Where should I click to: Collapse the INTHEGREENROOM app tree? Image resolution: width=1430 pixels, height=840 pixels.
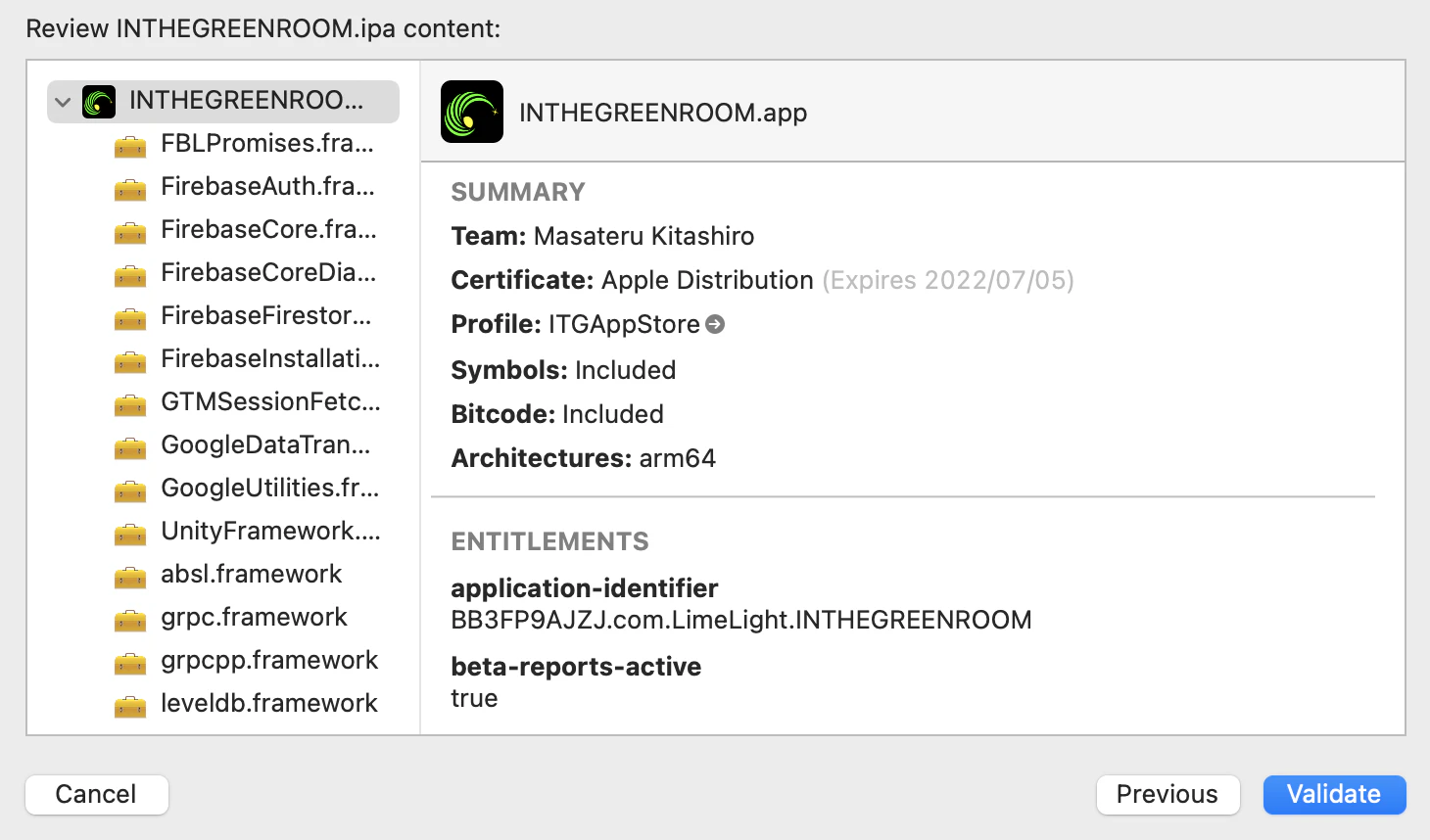(63, 102)
